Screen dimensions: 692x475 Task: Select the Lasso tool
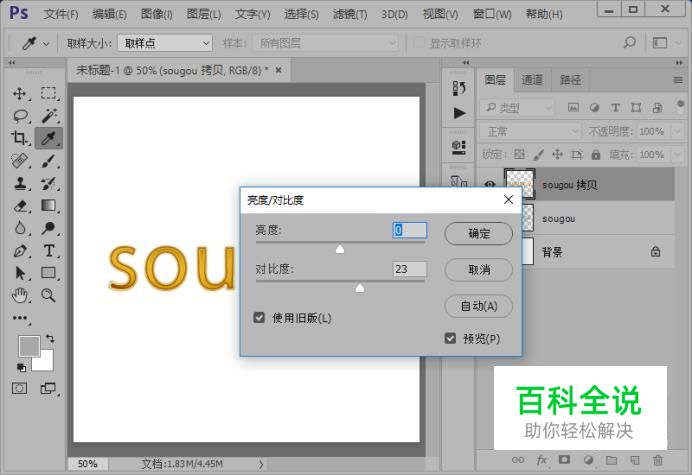click(x=20, y=116)
